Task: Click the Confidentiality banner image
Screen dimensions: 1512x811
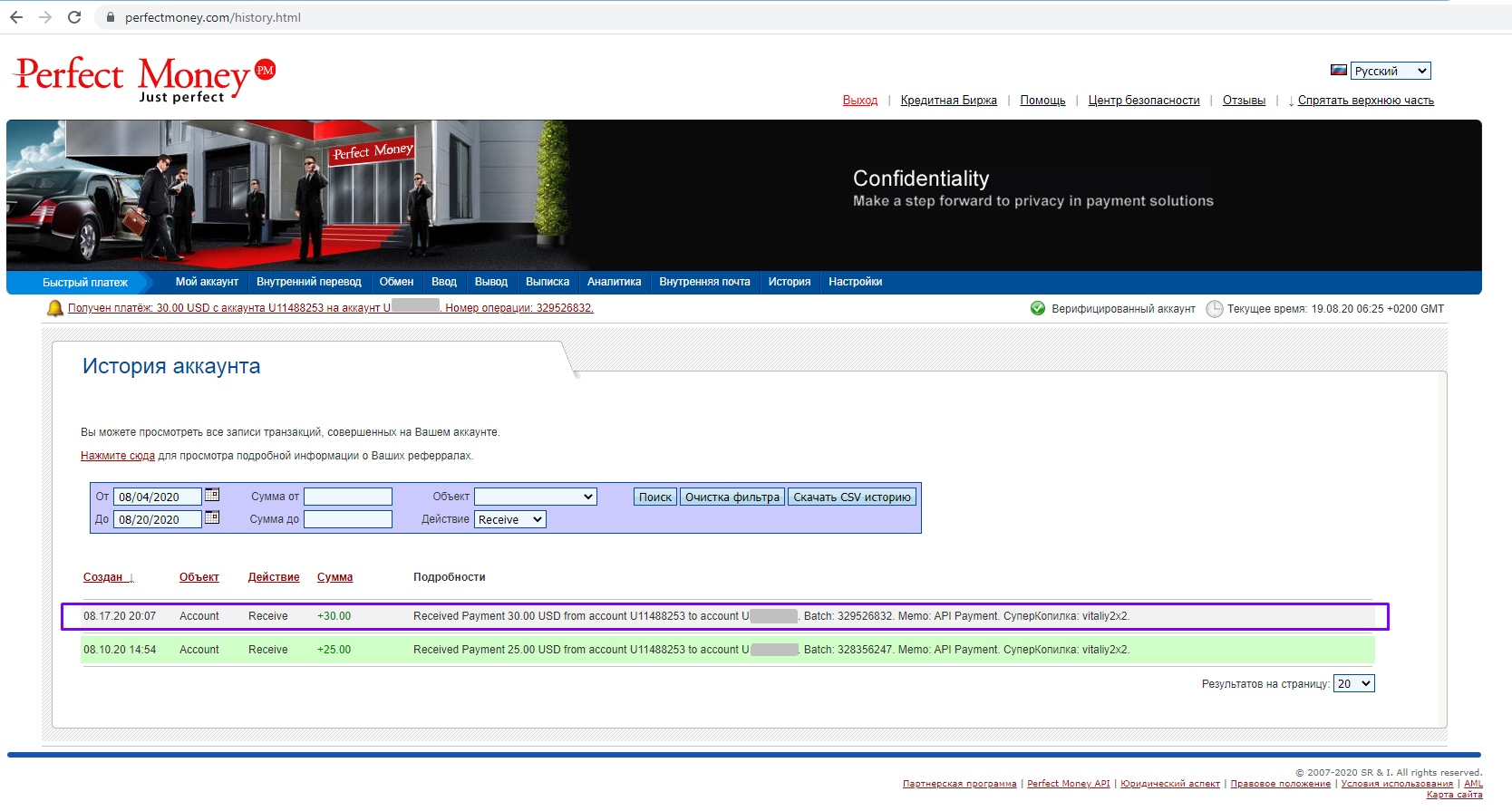Action: click(743, 195)
